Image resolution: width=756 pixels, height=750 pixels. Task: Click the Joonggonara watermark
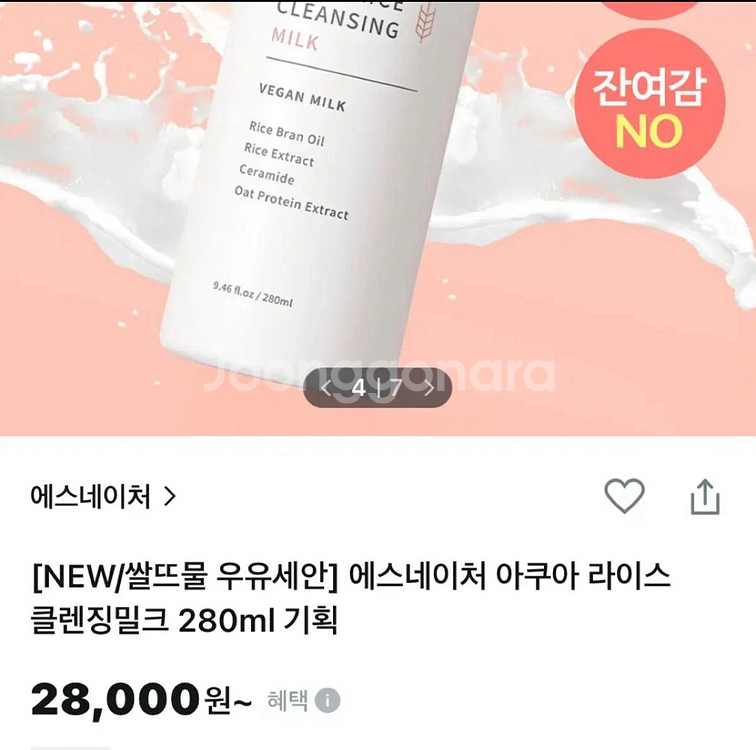click(x=379, y=374)
